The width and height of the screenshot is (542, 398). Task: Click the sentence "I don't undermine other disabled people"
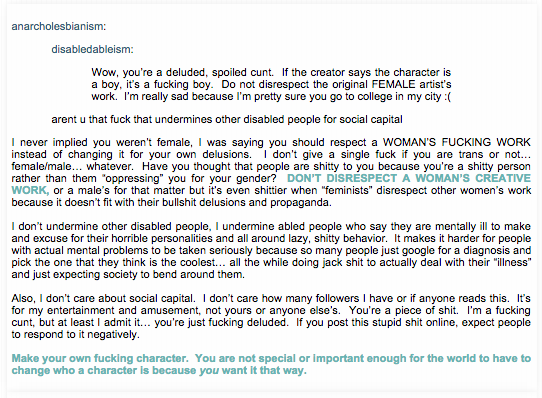coord(111,226)
